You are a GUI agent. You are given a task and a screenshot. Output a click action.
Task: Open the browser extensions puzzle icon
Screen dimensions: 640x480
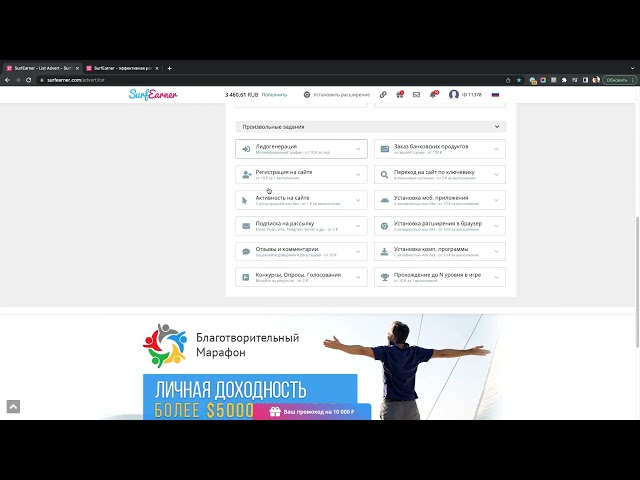pyautogui.click(x=564, y=80)
